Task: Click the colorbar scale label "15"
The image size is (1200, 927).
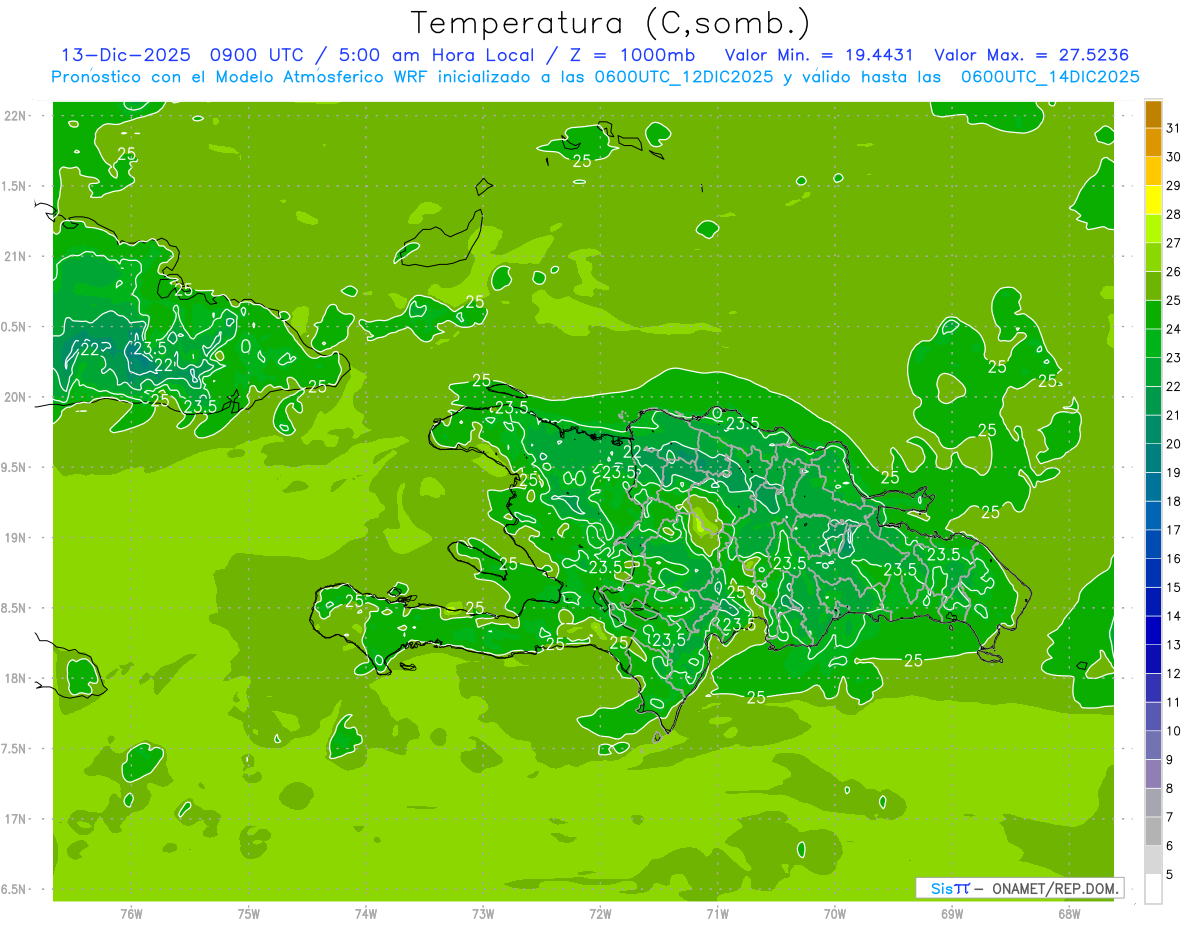Action: [x=1174, y=587]
